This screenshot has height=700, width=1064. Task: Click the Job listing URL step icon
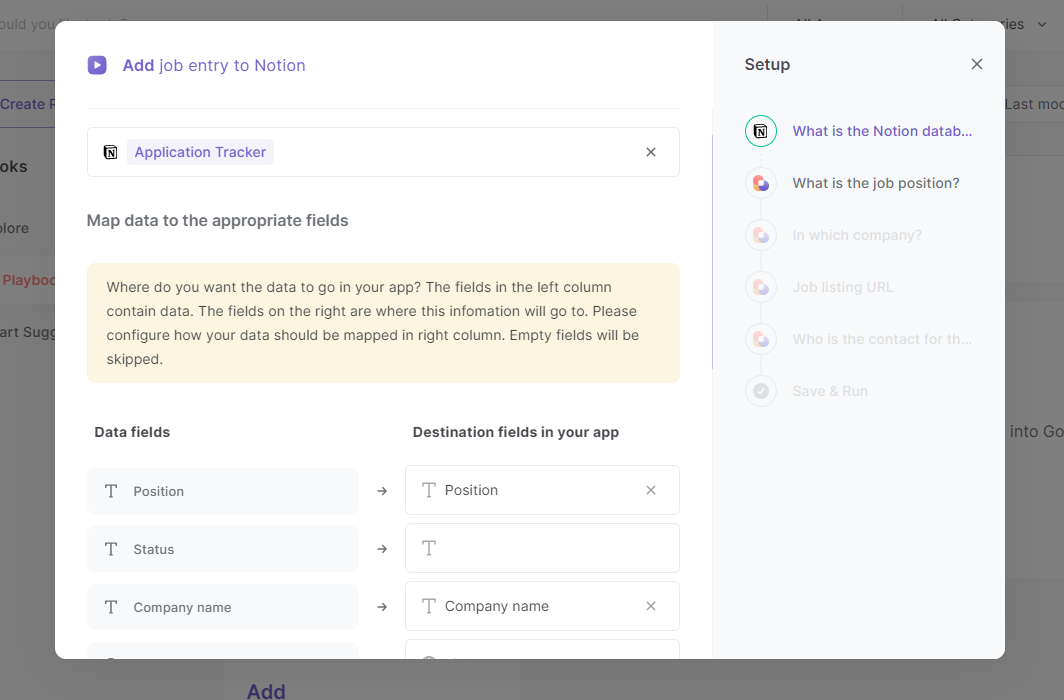pyautogui.click(x=761, y=287)
